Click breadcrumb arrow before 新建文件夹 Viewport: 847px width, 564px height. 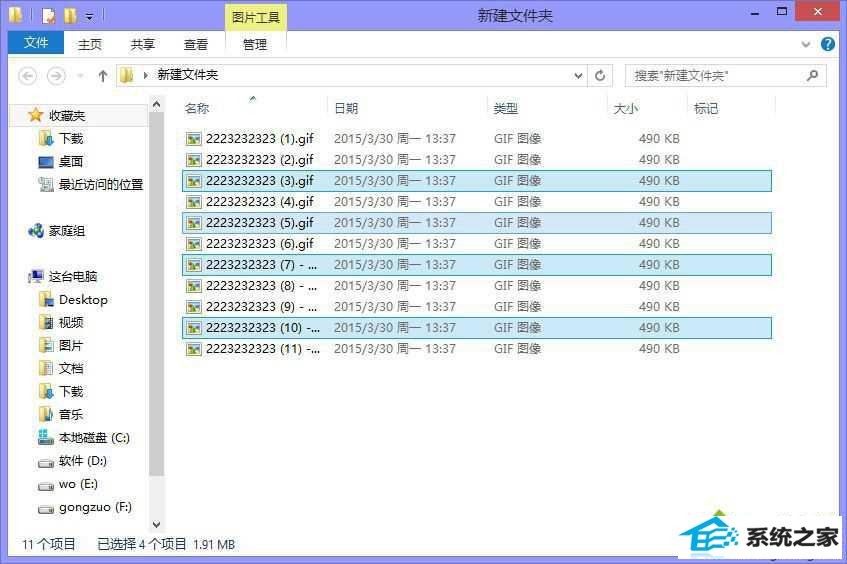pyautogui.click(x=145, y=76)
